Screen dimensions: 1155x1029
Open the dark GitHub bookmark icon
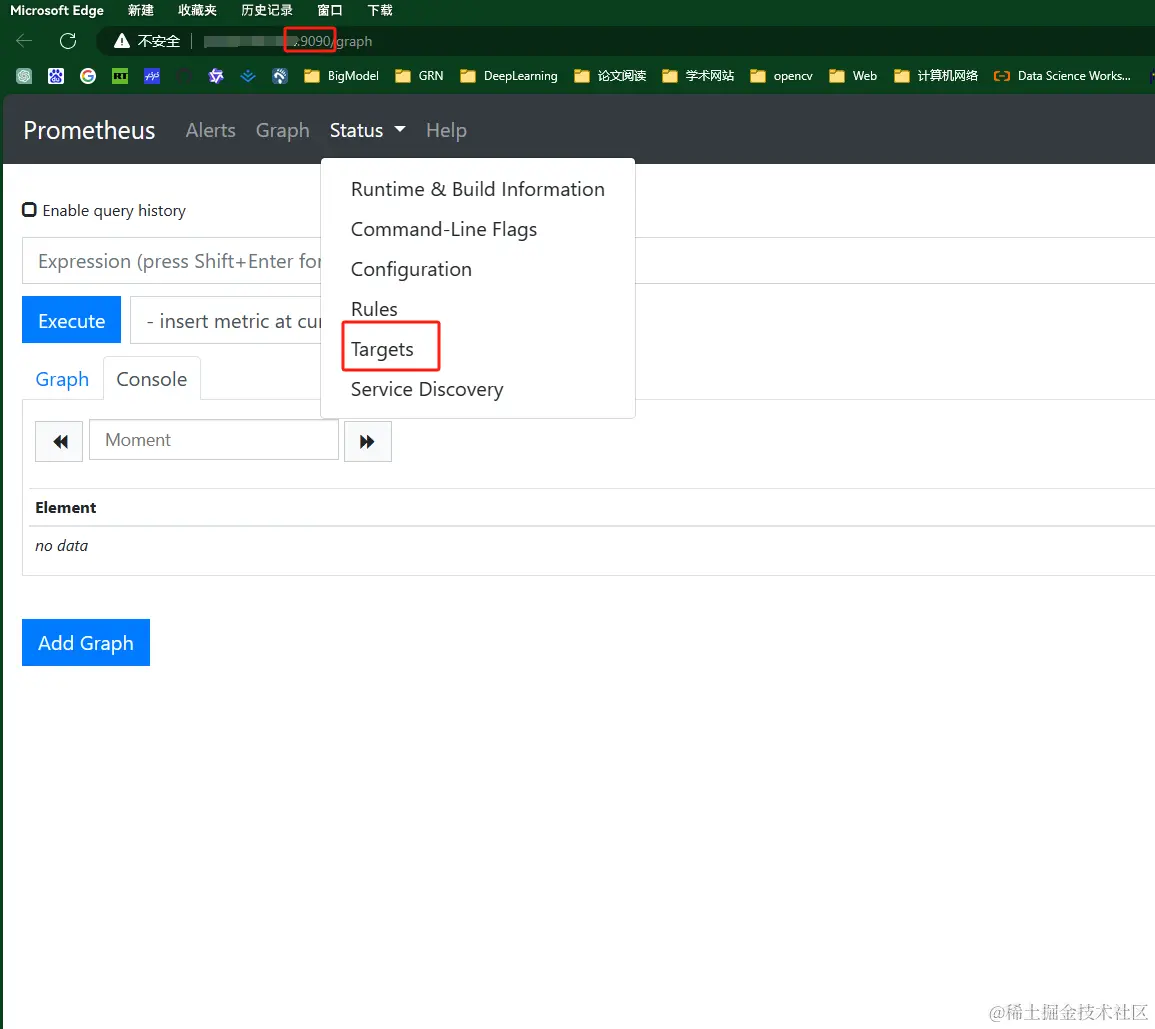click(x=184, y=76)
